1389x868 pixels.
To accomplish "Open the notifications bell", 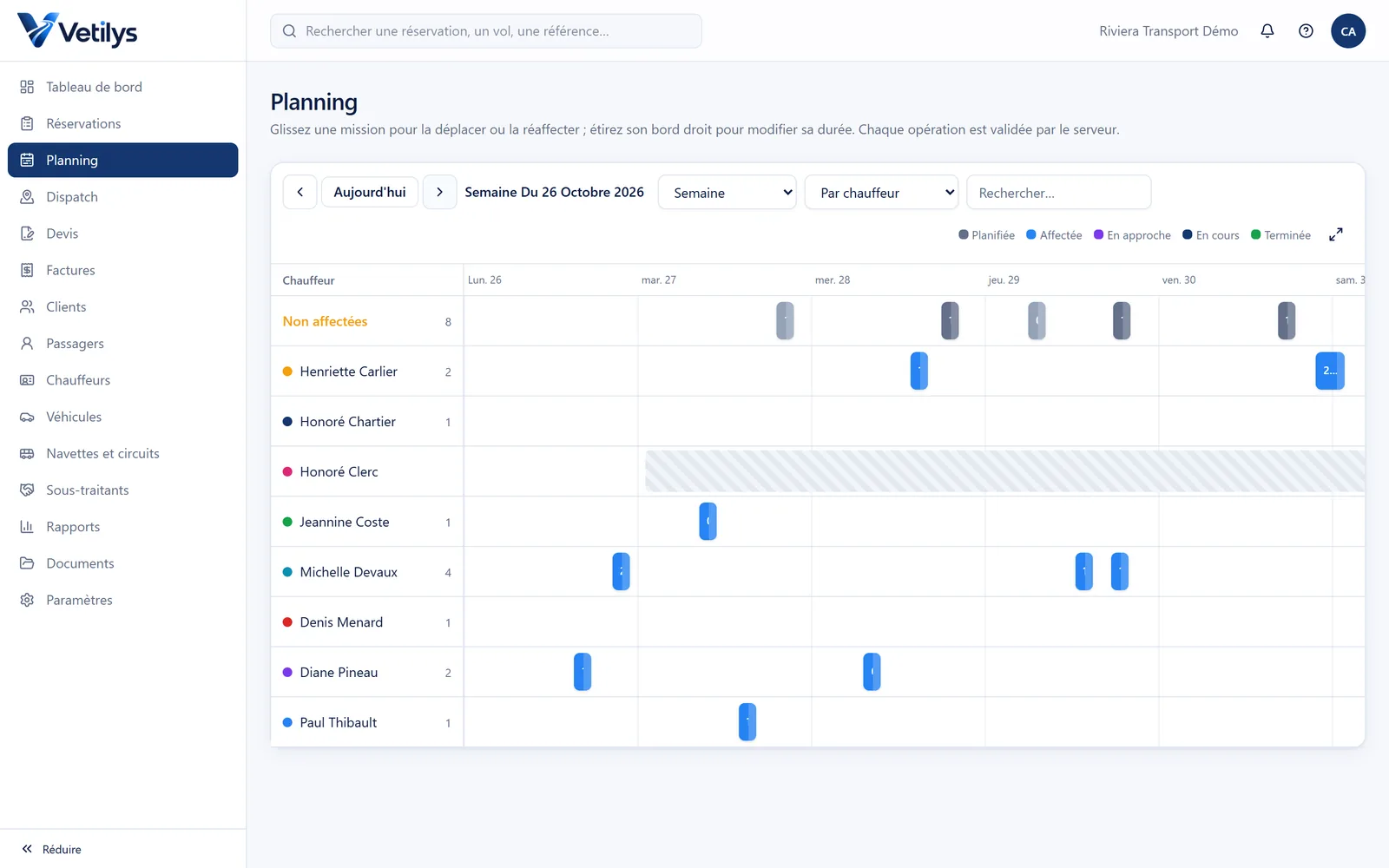I will (x=1267, y=31).
